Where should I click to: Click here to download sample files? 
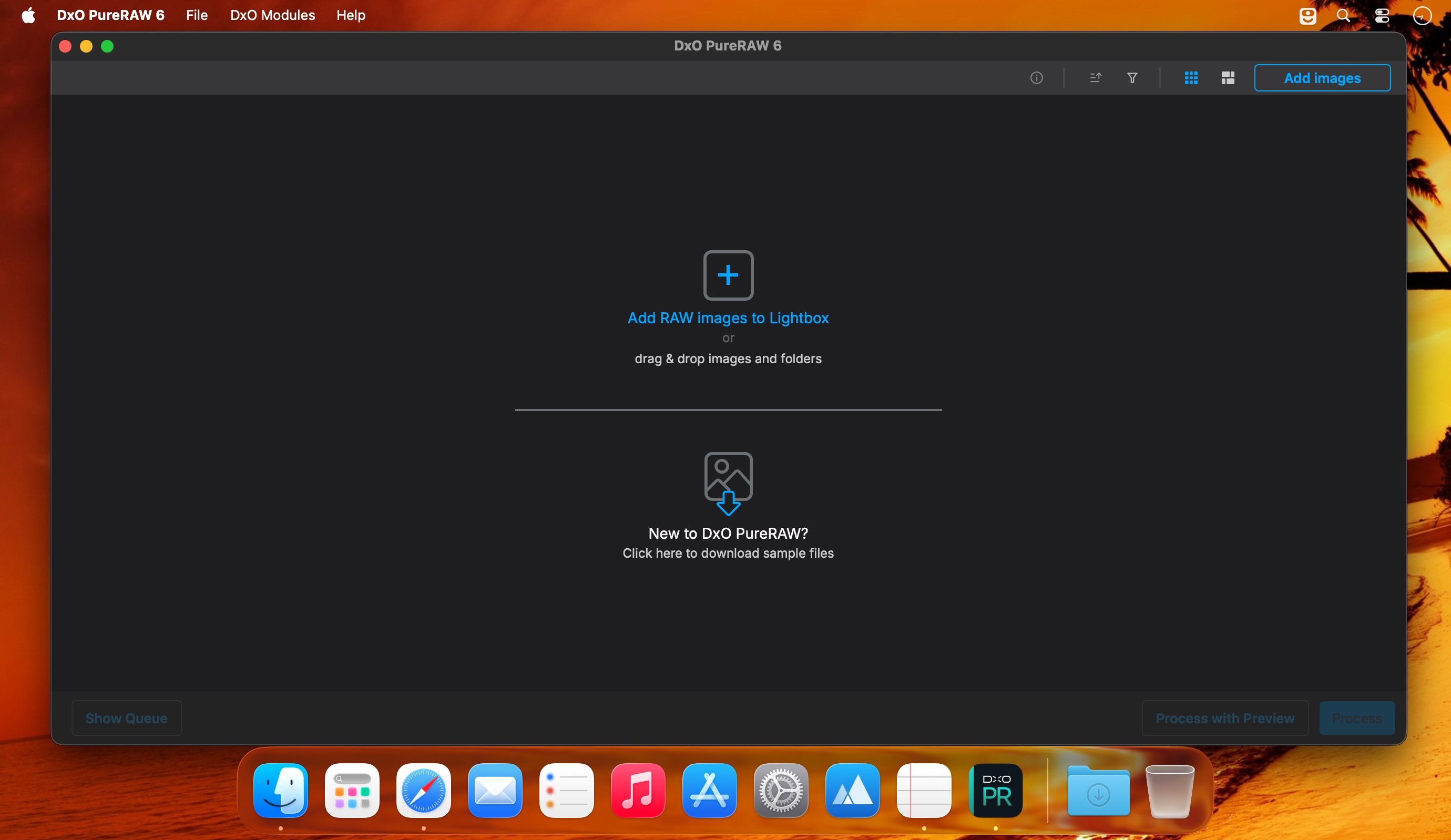coord(728,552)
